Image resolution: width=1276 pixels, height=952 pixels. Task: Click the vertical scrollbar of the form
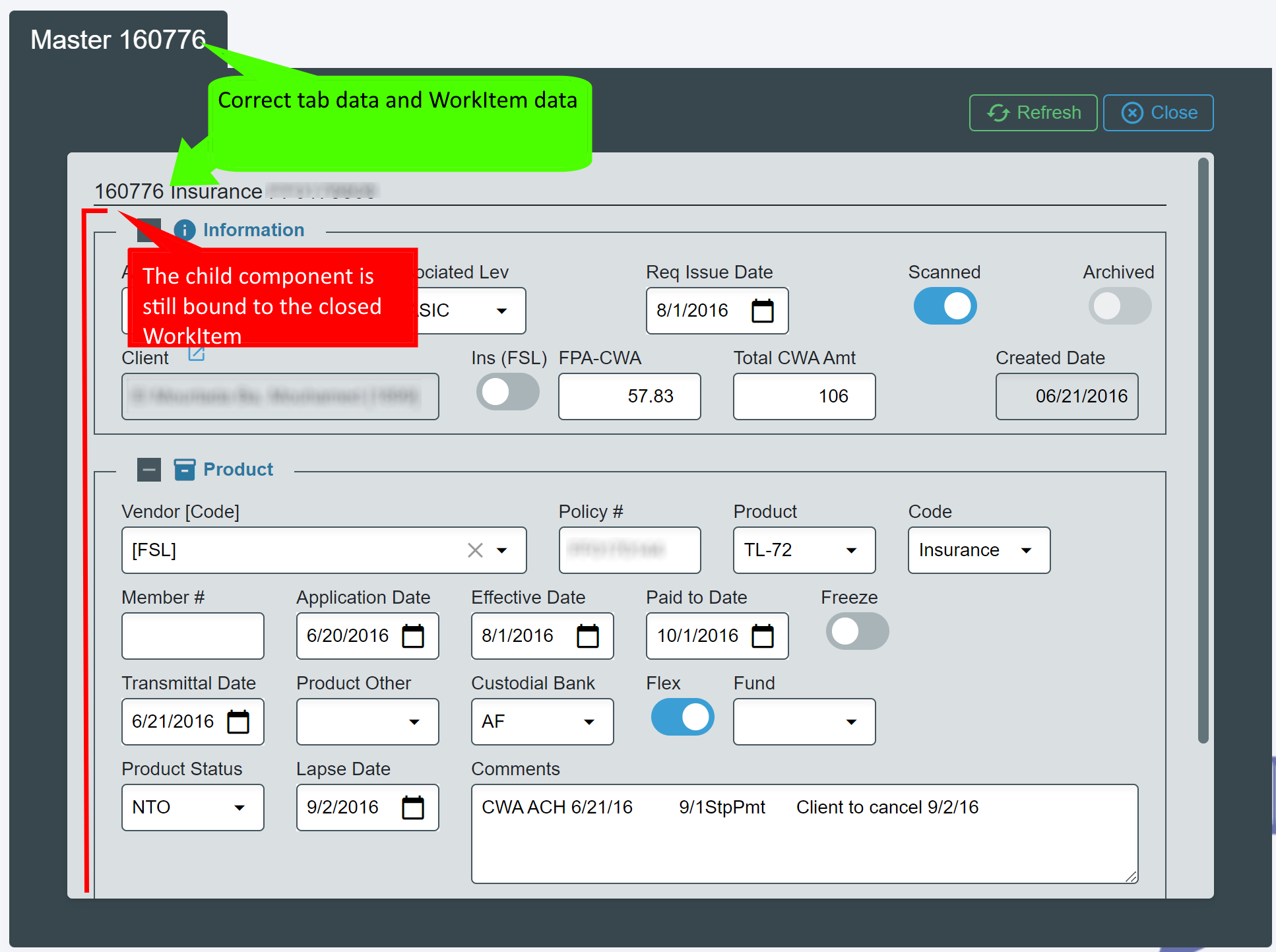[1203, 451]
